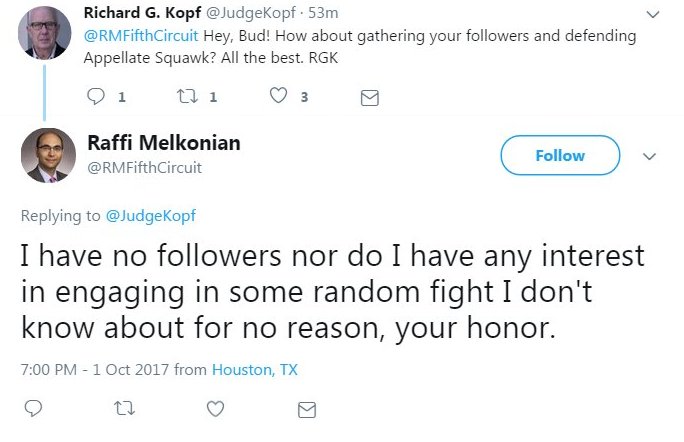Like Richard Kopf's tweet

click(281, 97)
